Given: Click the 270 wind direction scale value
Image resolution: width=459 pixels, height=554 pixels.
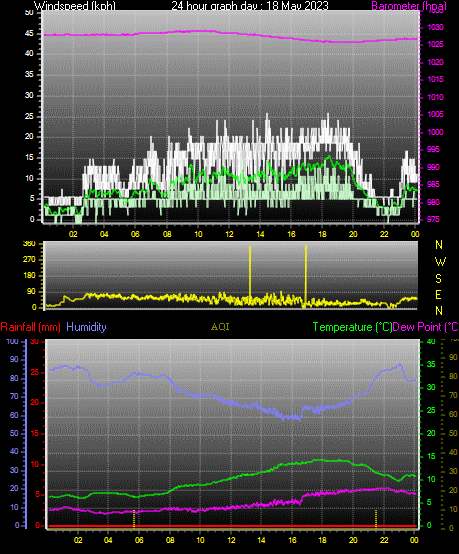Looking at the screenshot, I should (x=29, y=259).
